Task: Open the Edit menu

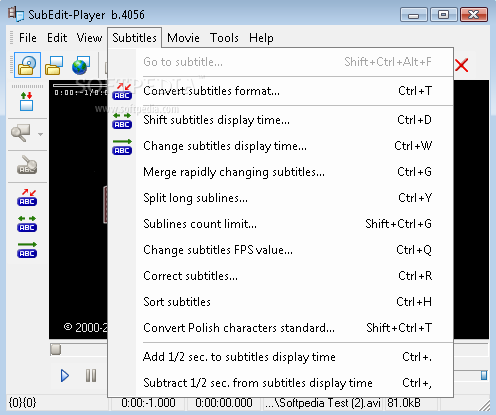Action: pyautogui.click(x=57, y=38)
